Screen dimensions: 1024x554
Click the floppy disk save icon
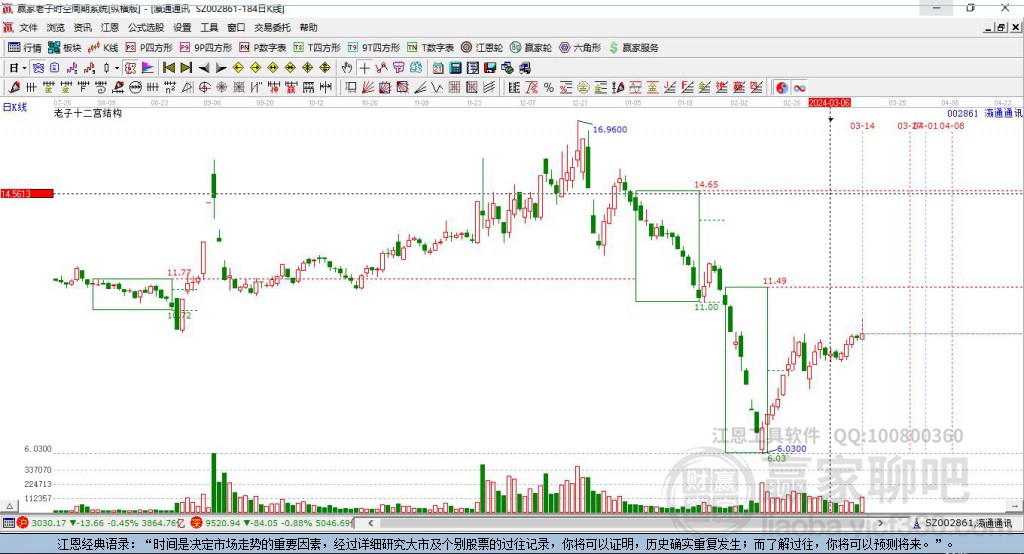(x=490, y=68)
